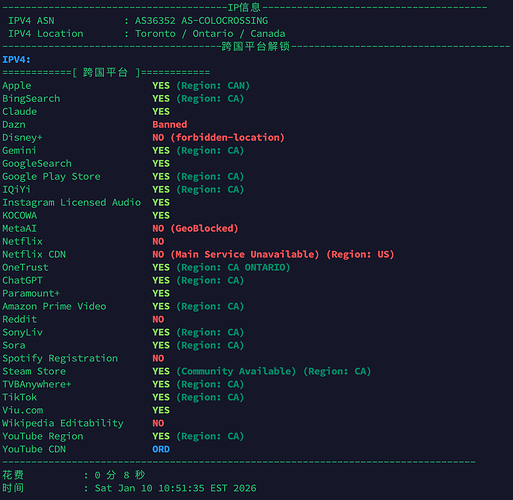513x500 pixels.
Task: Click the Gemini row label
Action: click(x=19, y=151)
